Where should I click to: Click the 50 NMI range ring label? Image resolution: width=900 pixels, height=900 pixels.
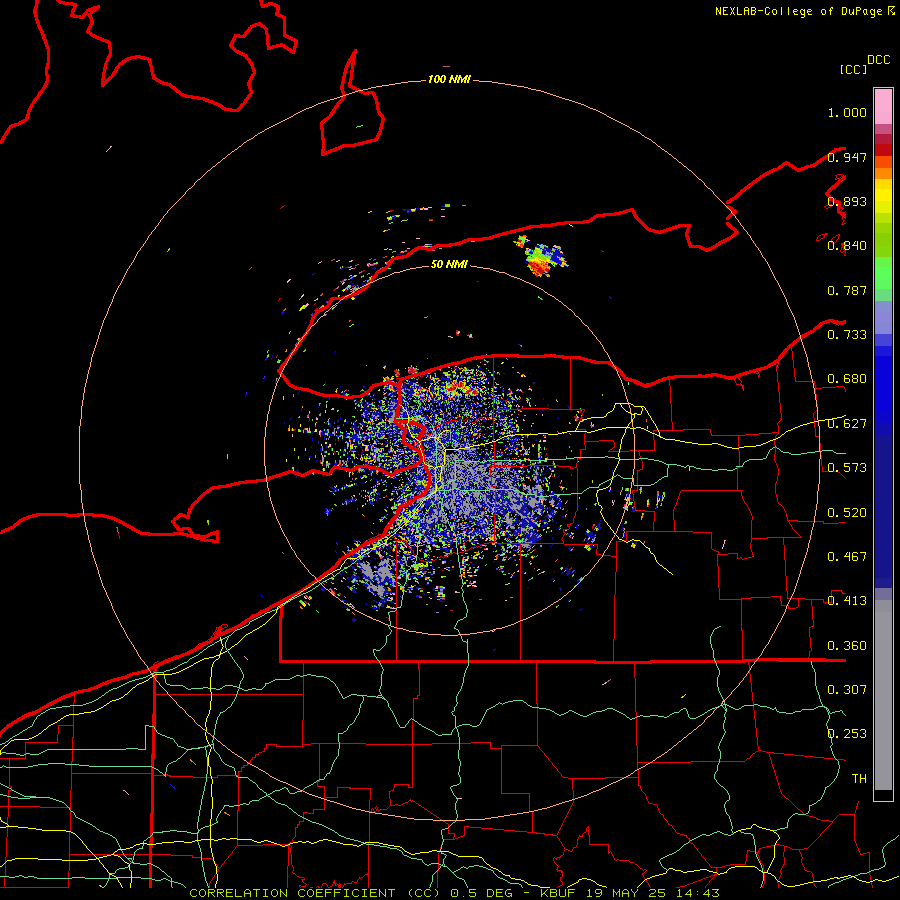pos(449,264)
